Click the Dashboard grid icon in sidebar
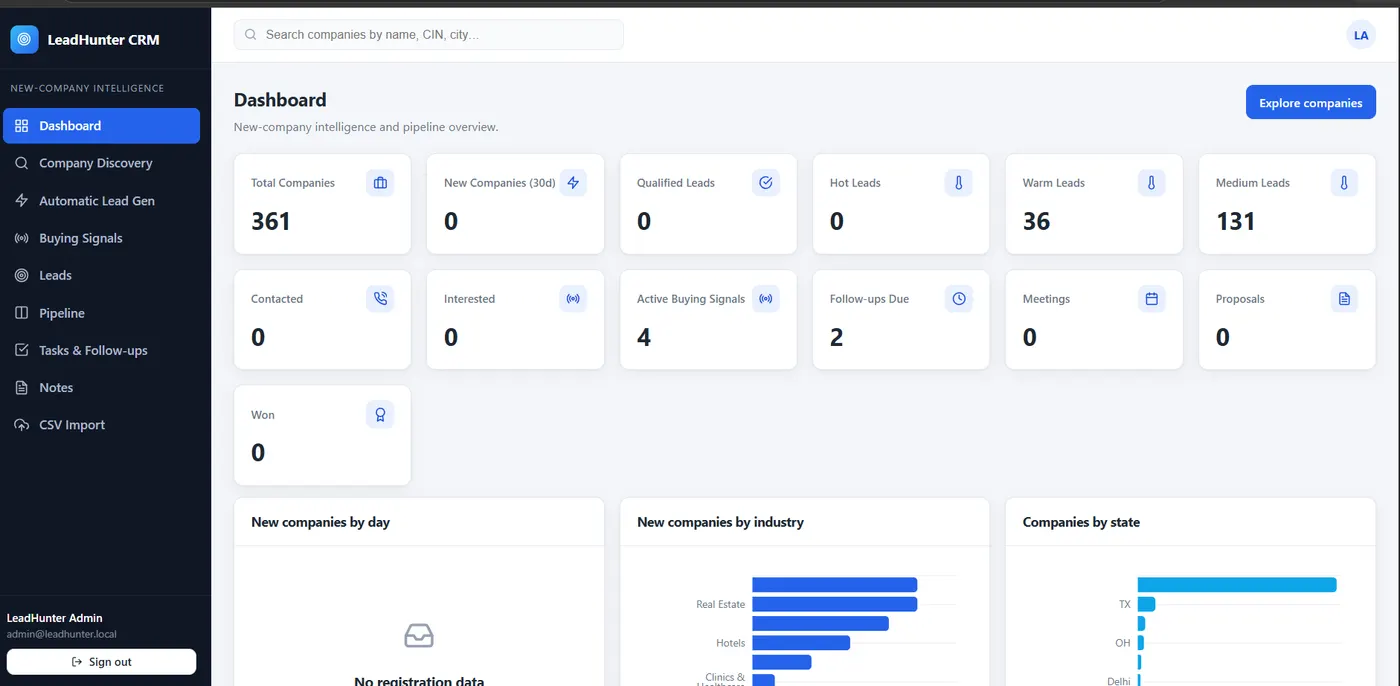The image size is (1400, 686). (x=21, y=126)
